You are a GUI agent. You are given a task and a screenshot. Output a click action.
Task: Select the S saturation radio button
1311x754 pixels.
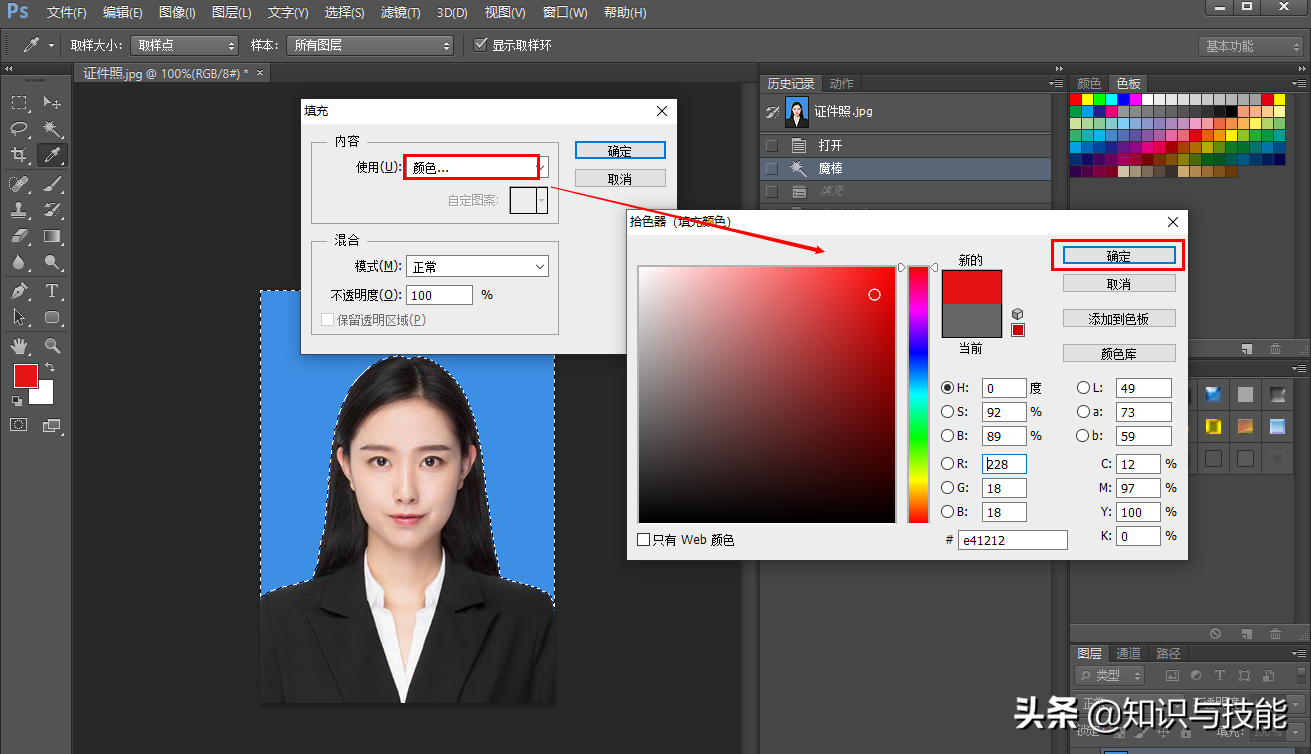pyautogui.click(x=947, y=412)
